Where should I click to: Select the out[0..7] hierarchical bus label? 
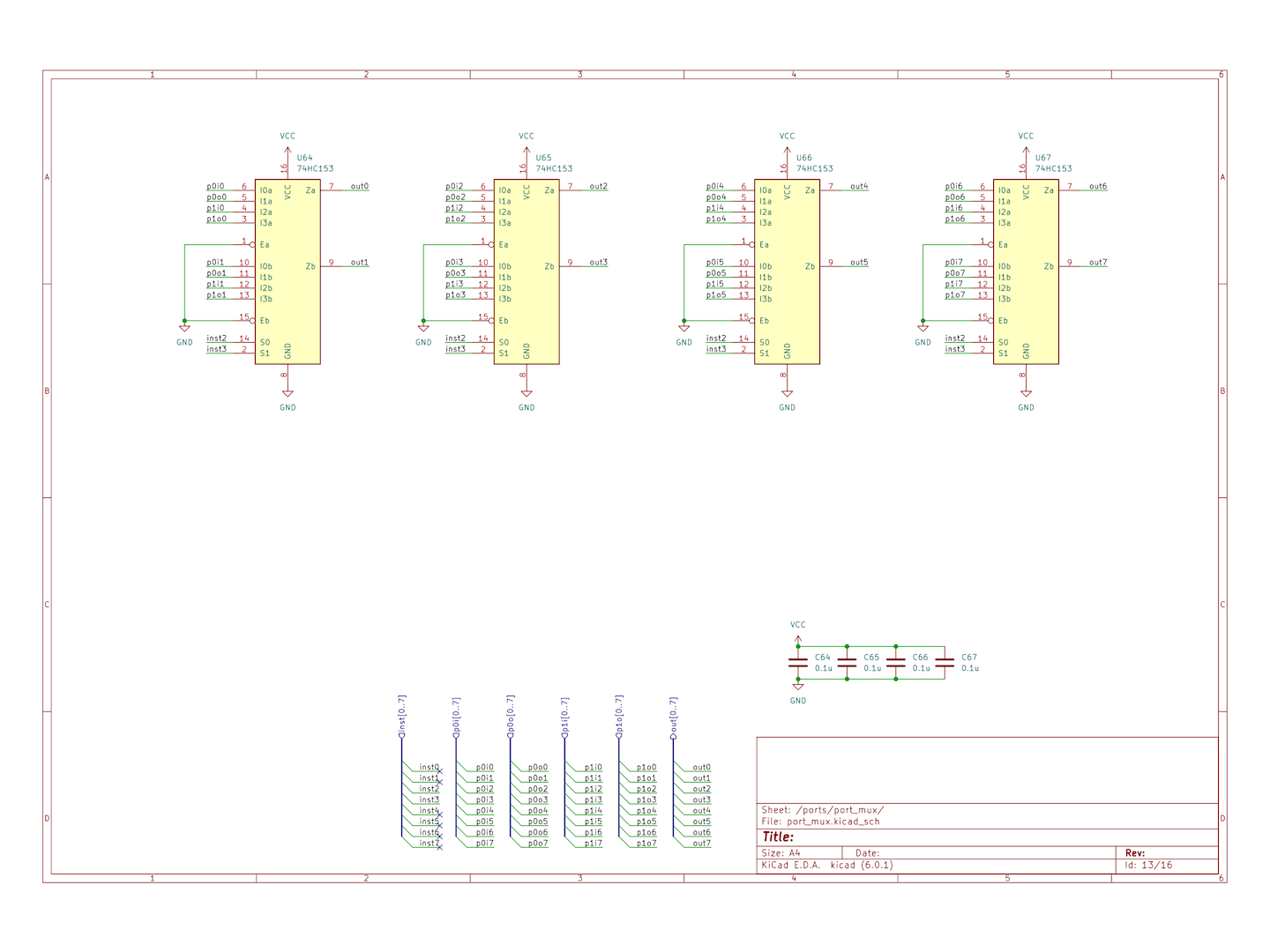[x=674, y=718]
